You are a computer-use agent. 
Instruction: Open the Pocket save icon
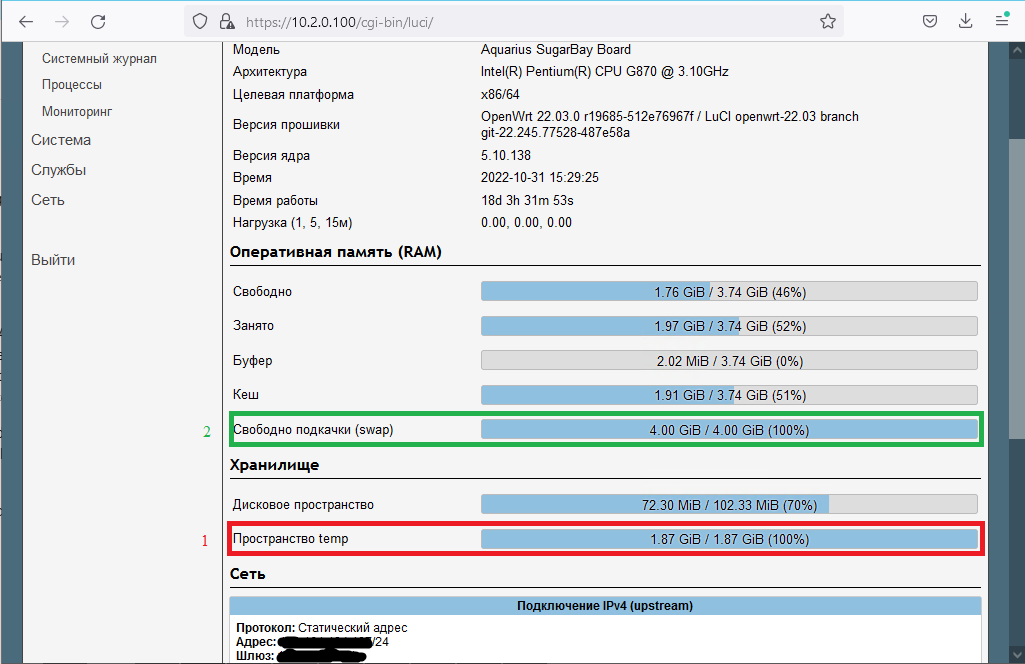929,21
